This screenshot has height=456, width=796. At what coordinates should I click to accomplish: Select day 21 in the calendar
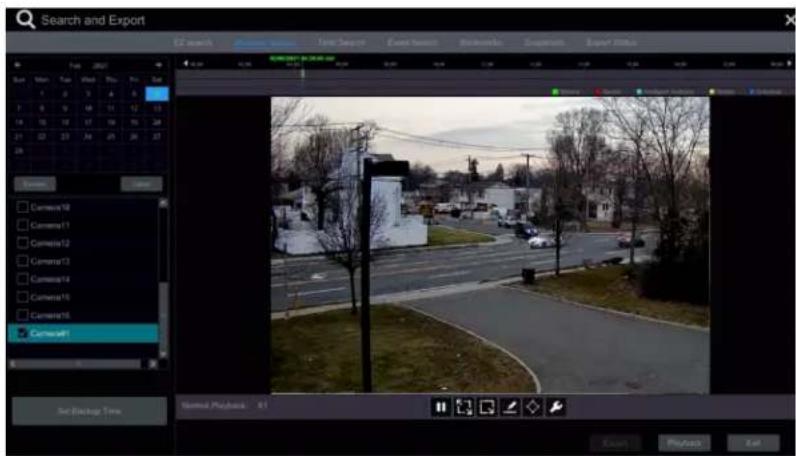(x=19, y=137)
